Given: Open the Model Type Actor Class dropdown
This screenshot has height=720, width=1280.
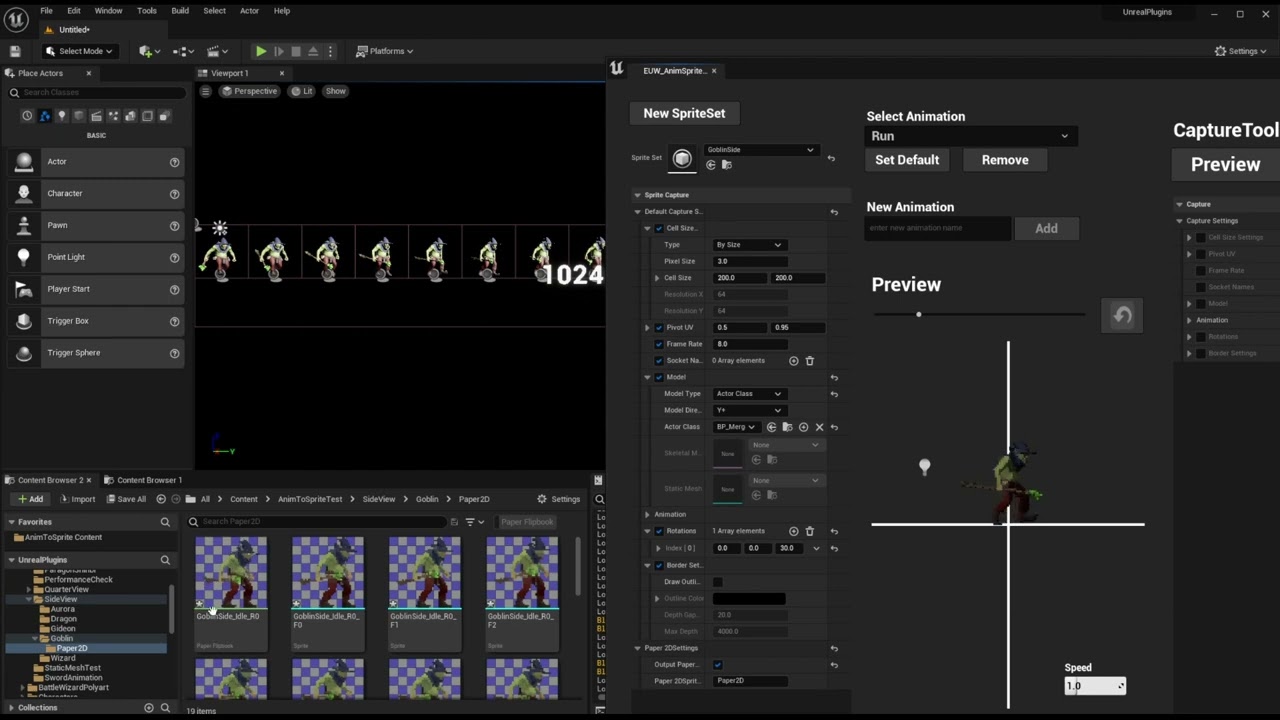Looking at the screenshot, I should tap(749, 393).
